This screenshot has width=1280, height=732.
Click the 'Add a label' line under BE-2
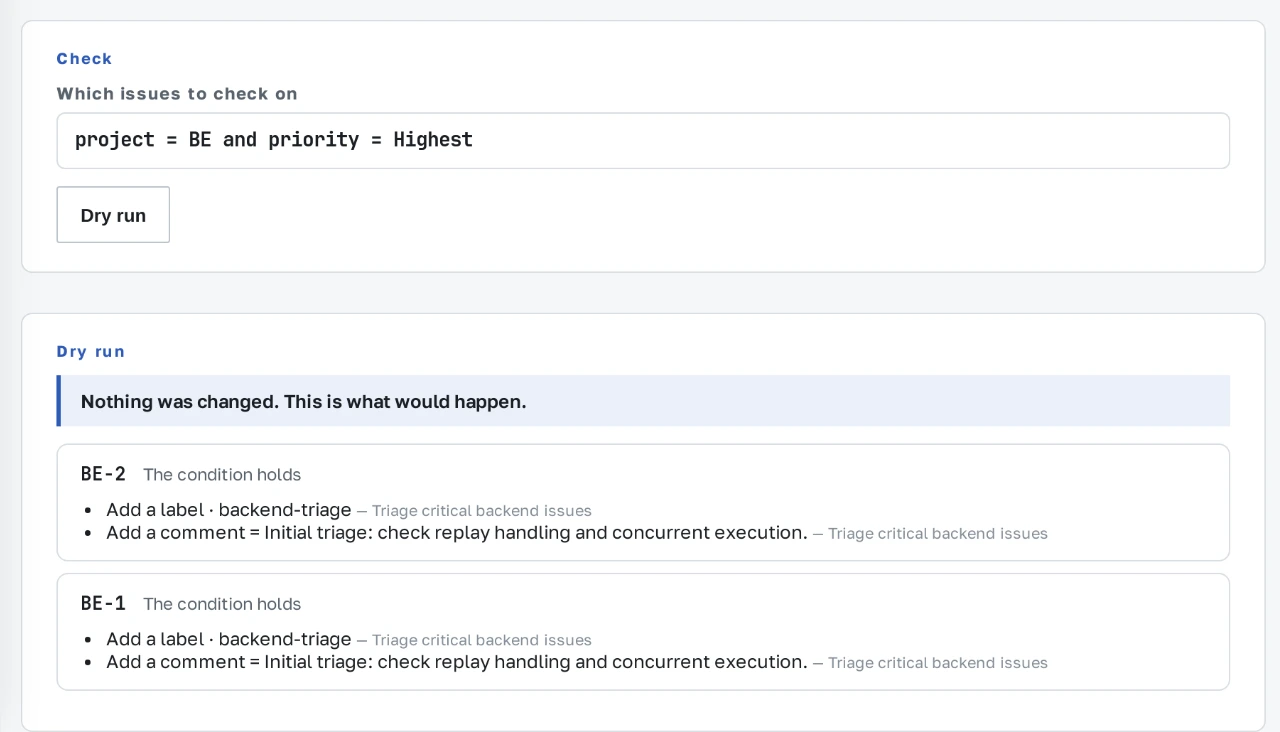pyautogui.click(x=349, y=510)
